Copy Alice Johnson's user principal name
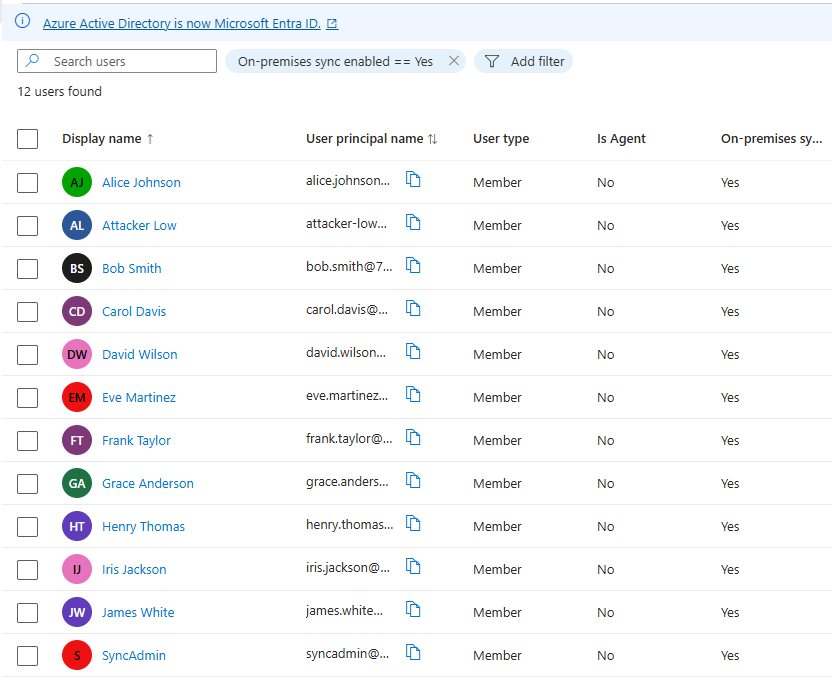Screen dimensions: 832x691 click(x=413, y=179)
